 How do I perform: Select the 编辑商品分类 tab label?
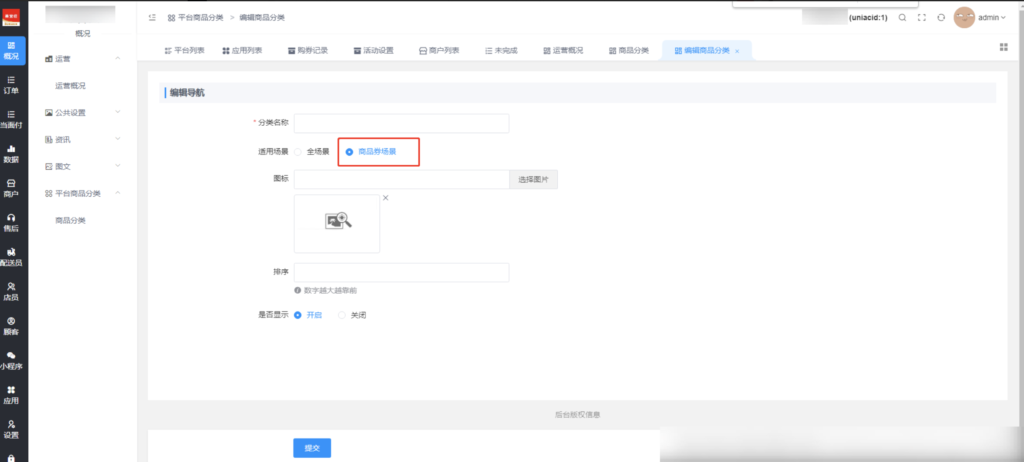pyautogui.click(x=707, y=50)
